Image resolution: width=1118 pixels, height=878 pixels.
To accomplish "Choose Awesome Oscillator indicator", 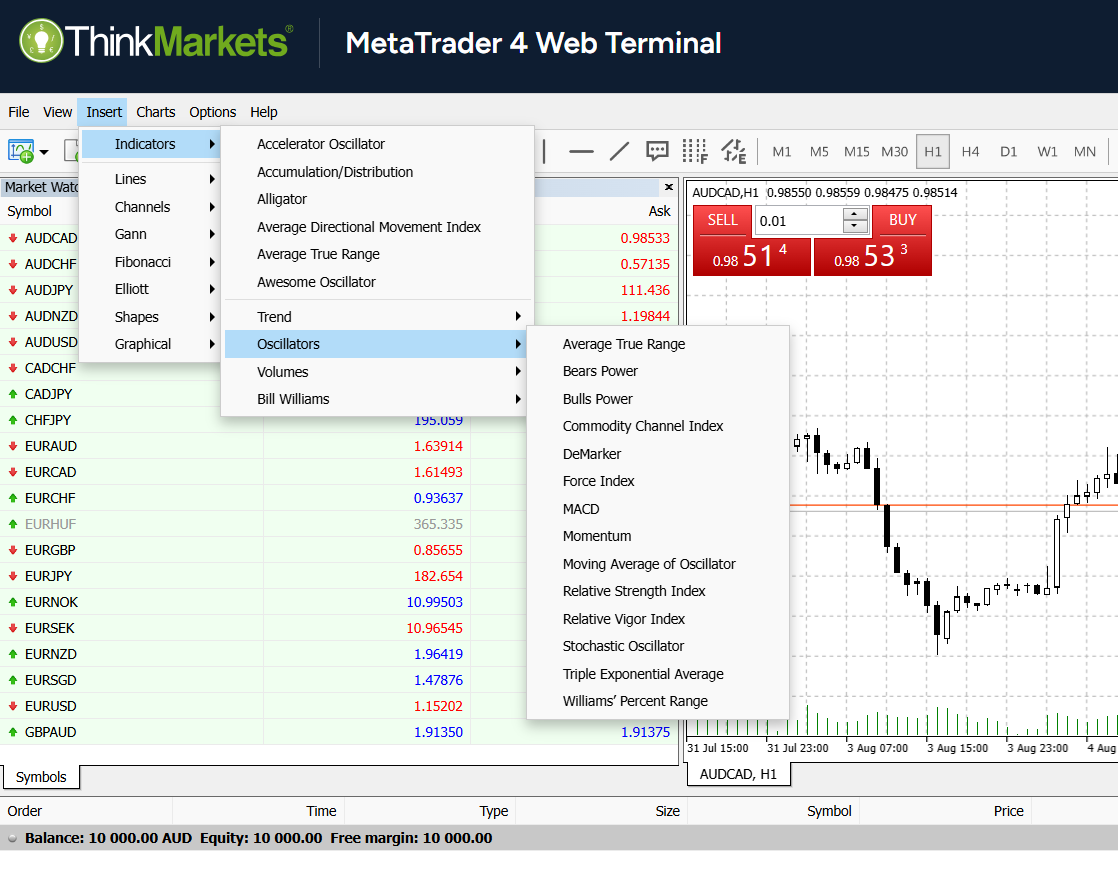I will click(x=377, y=282).
